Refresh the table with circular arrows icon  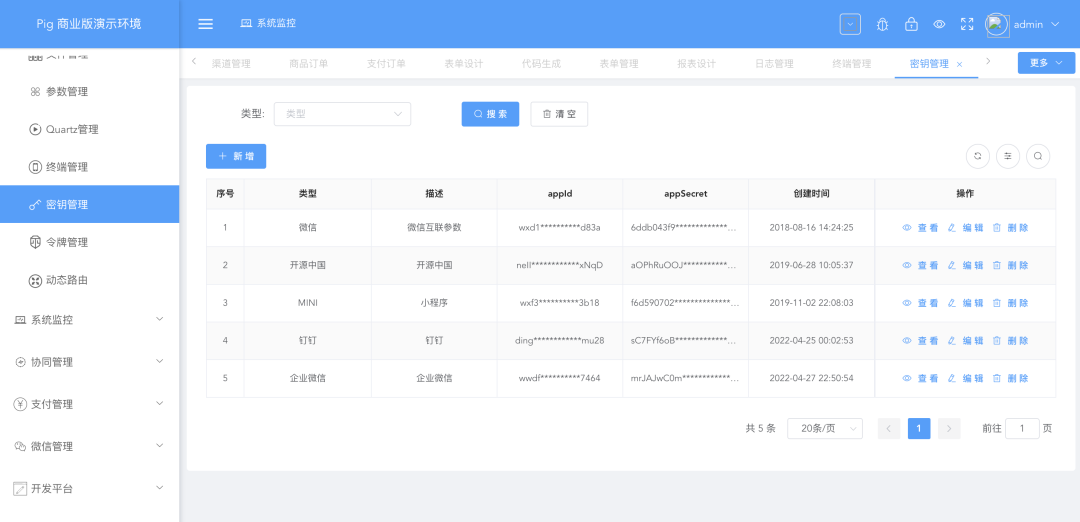coord(977,156)
